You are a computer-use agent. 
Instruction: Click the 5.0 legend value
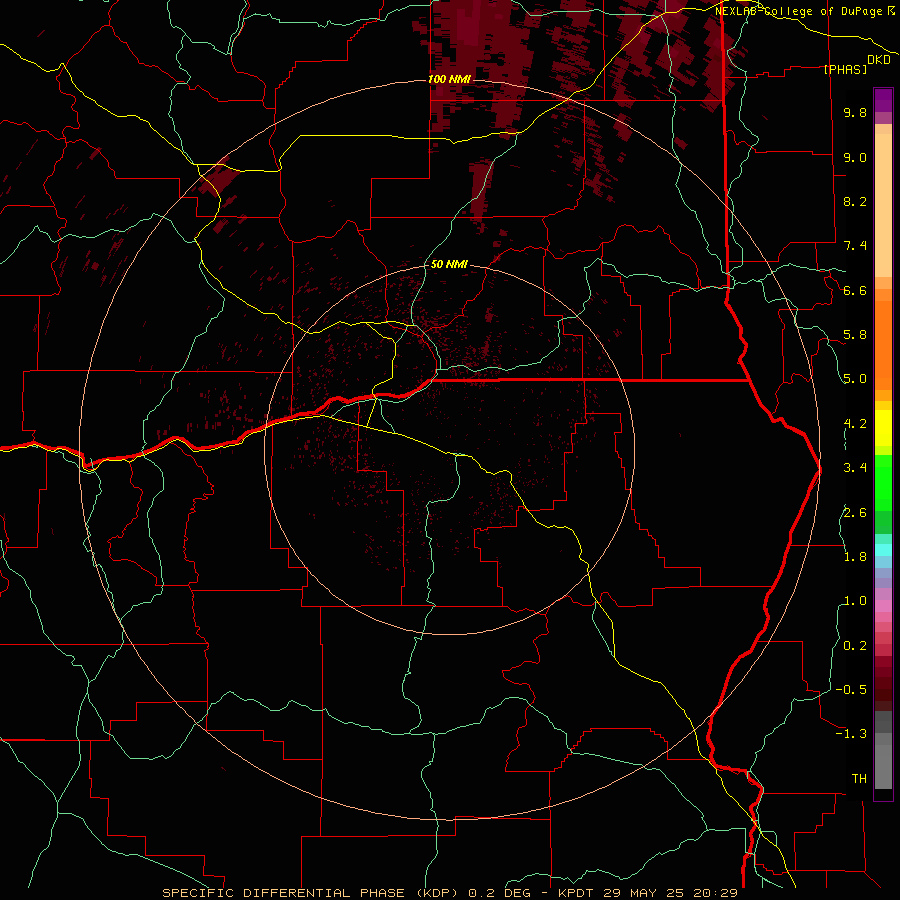pyautogui.click(x=855, y=379)
